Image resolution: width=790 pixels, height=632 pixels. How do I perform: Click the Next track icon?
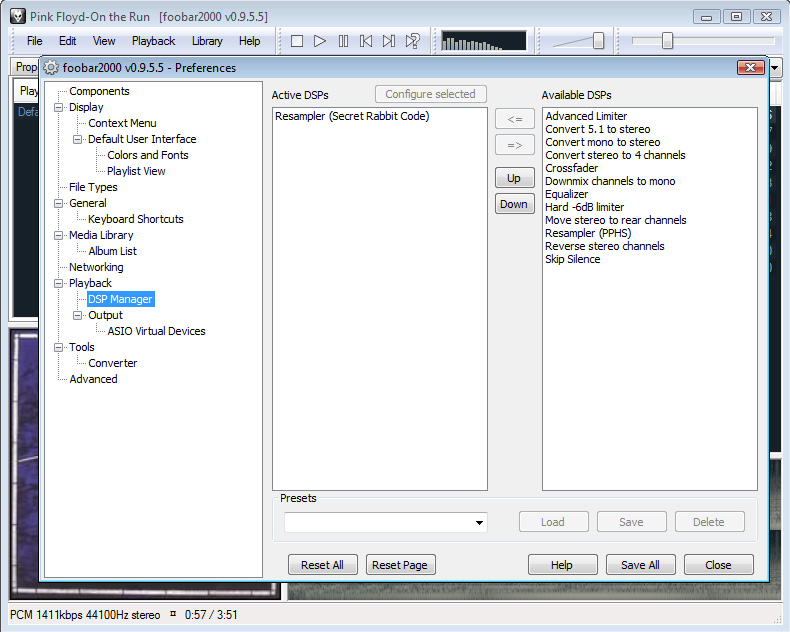pyautogui.click(x=388, y=41)
